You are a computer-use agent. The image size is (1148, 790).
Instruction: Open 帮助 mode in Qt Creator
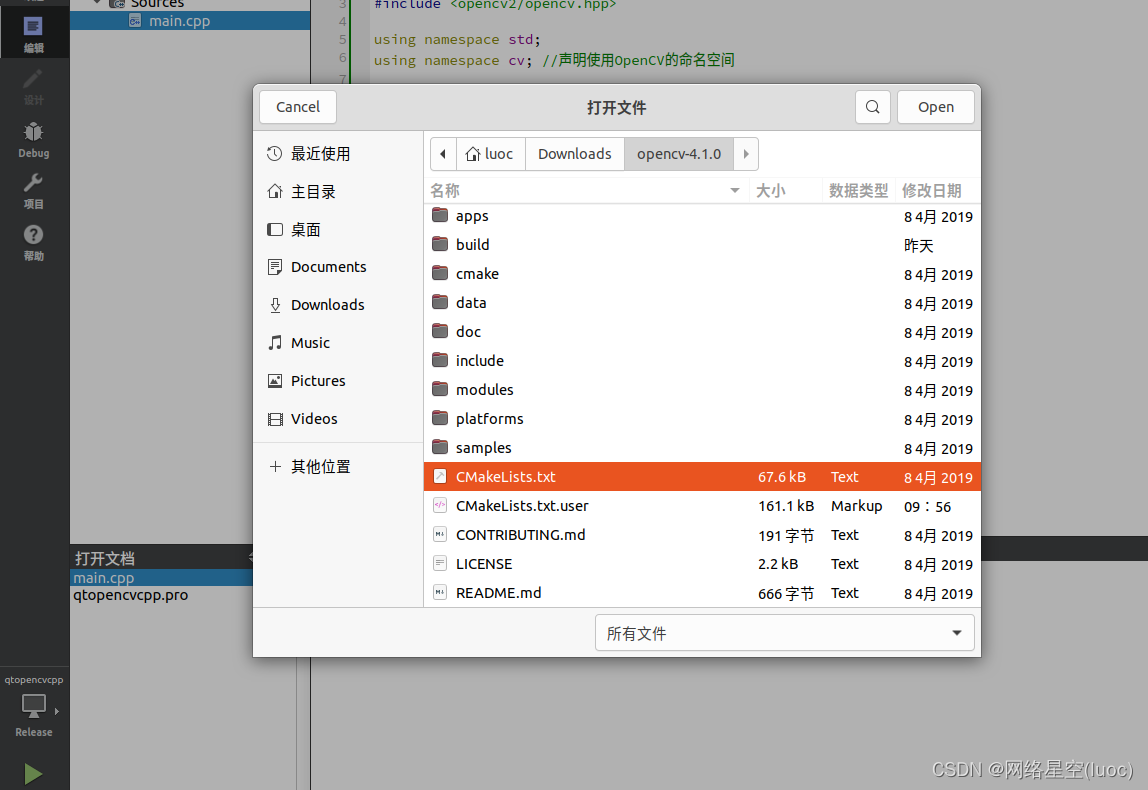pos(34,244)
